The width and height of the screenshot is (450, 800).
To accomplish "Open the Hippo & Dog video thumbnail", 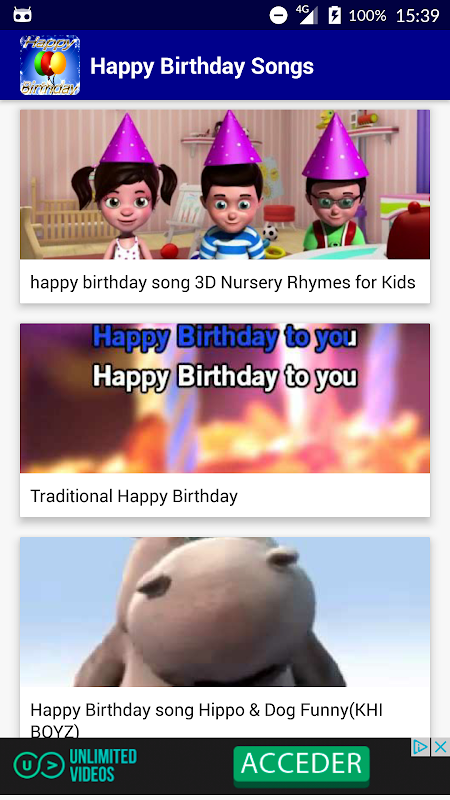I will click(x=225, y=612).
